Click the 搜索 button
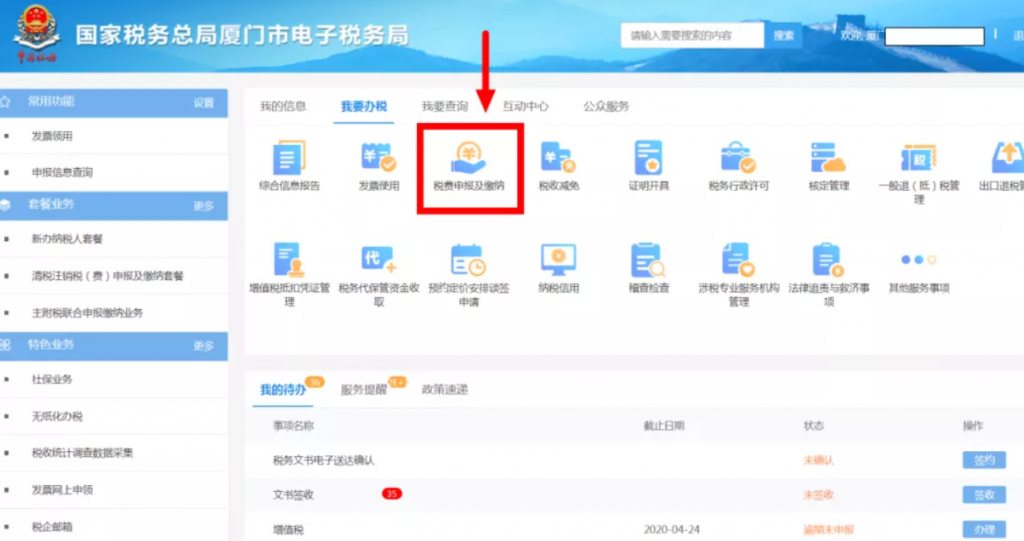The width and height of the screenshot is (1024, 541). (x=783, y=35)
